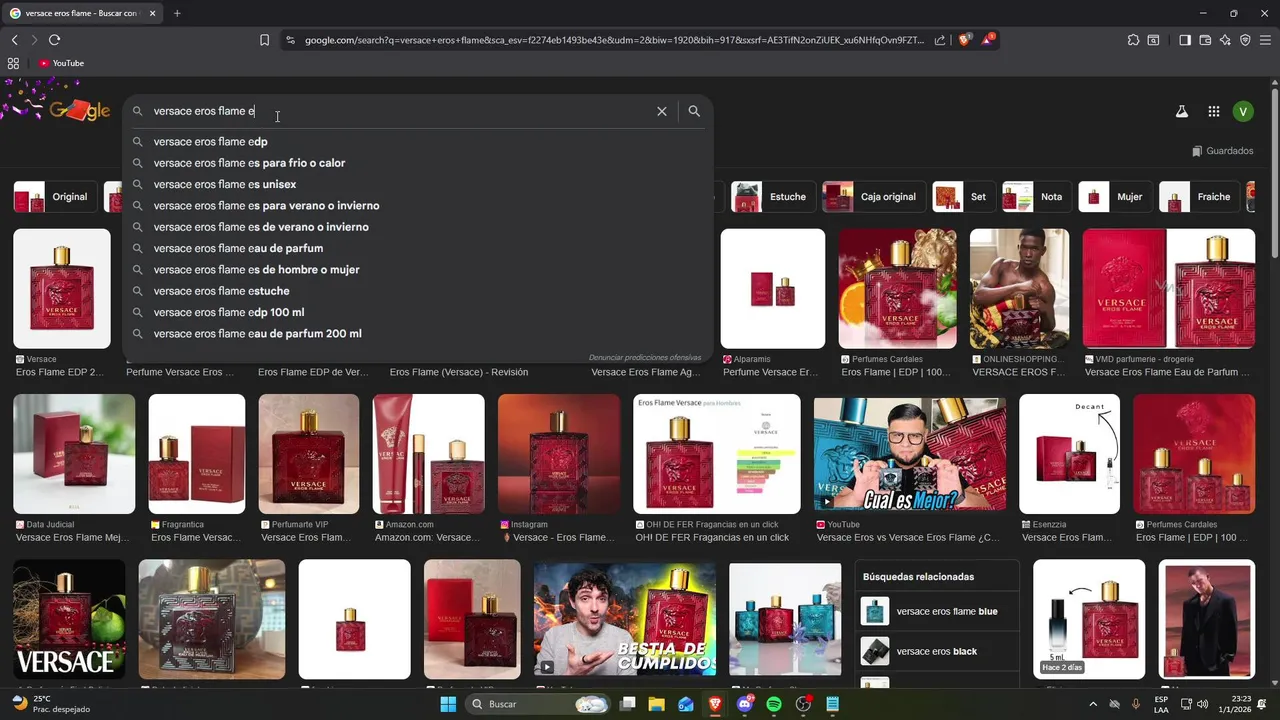Open Google Search Labs flask icon

pos(1182,112)
